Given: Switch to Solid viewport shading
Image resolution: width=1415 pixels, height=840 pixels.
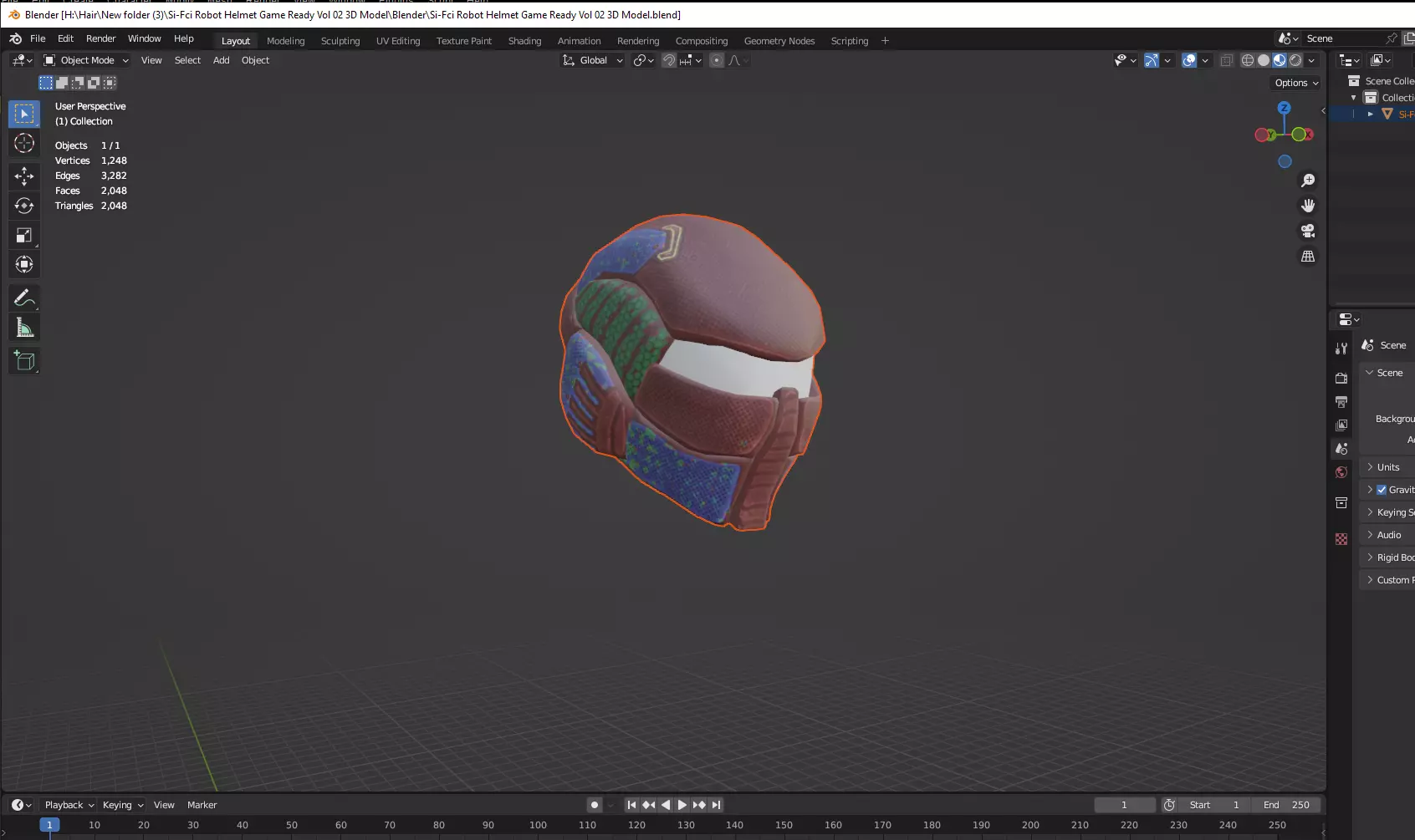Looking at the screenshot, I should click(1264, 60).
